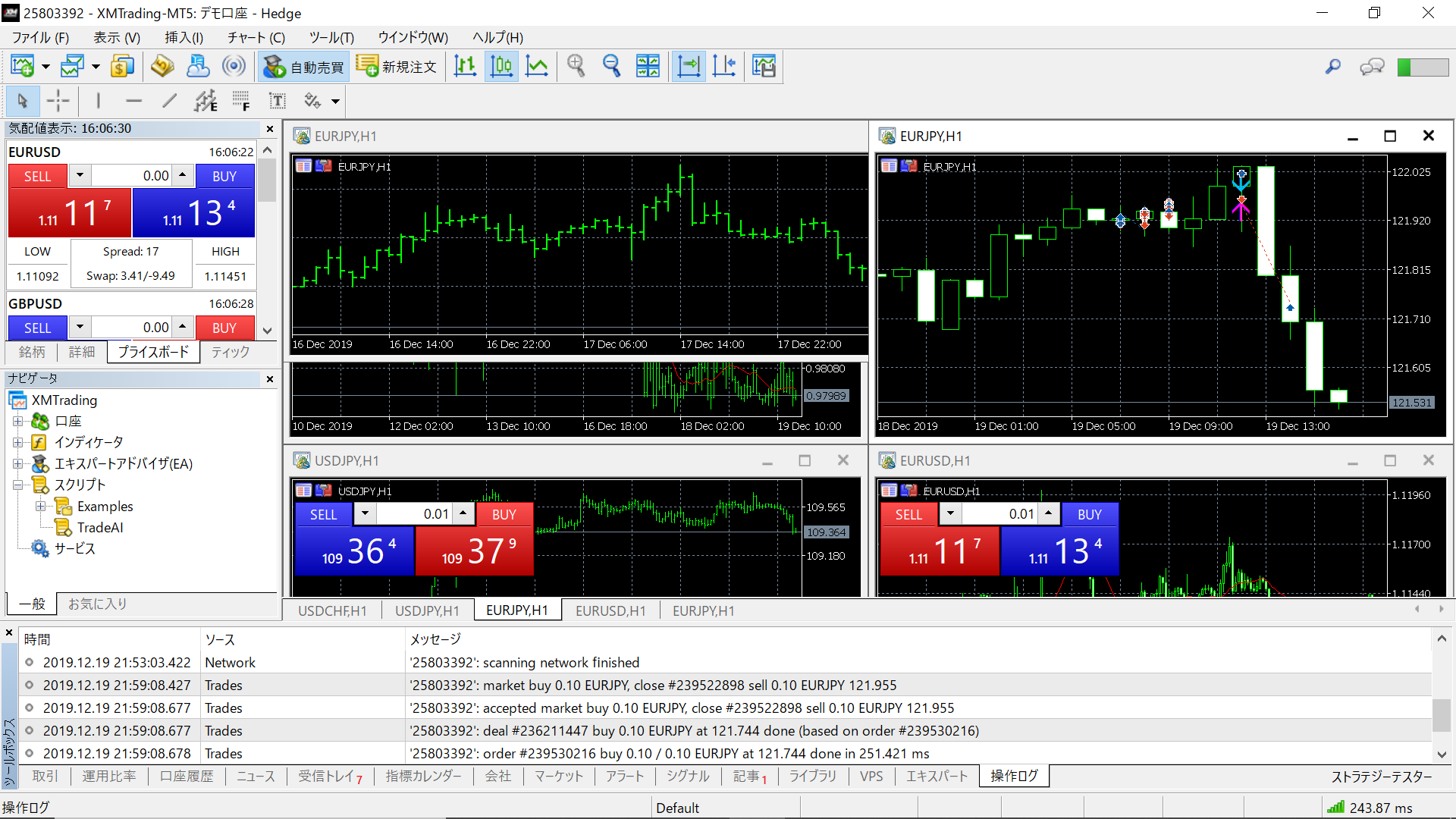Click EURUSD BUY button in price board
Viewport: 1456px width, 819px height.
coord(224,176)
